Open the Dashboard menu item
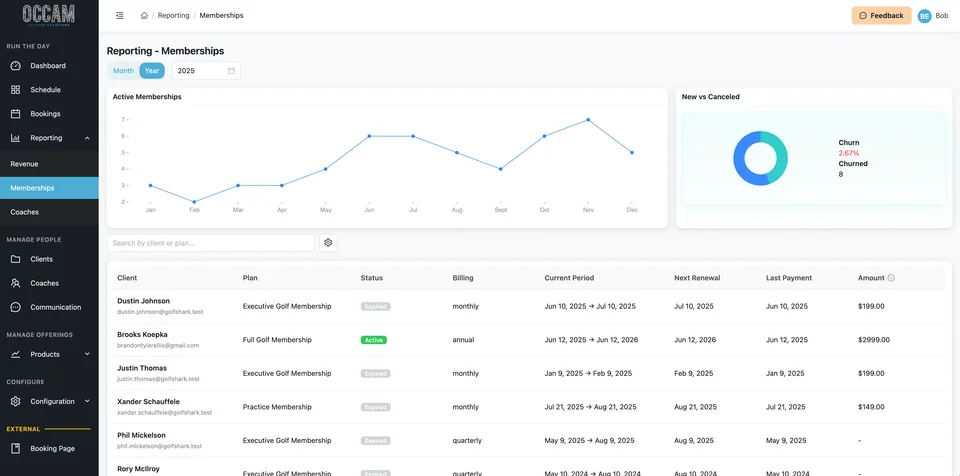 pos(49,66)
